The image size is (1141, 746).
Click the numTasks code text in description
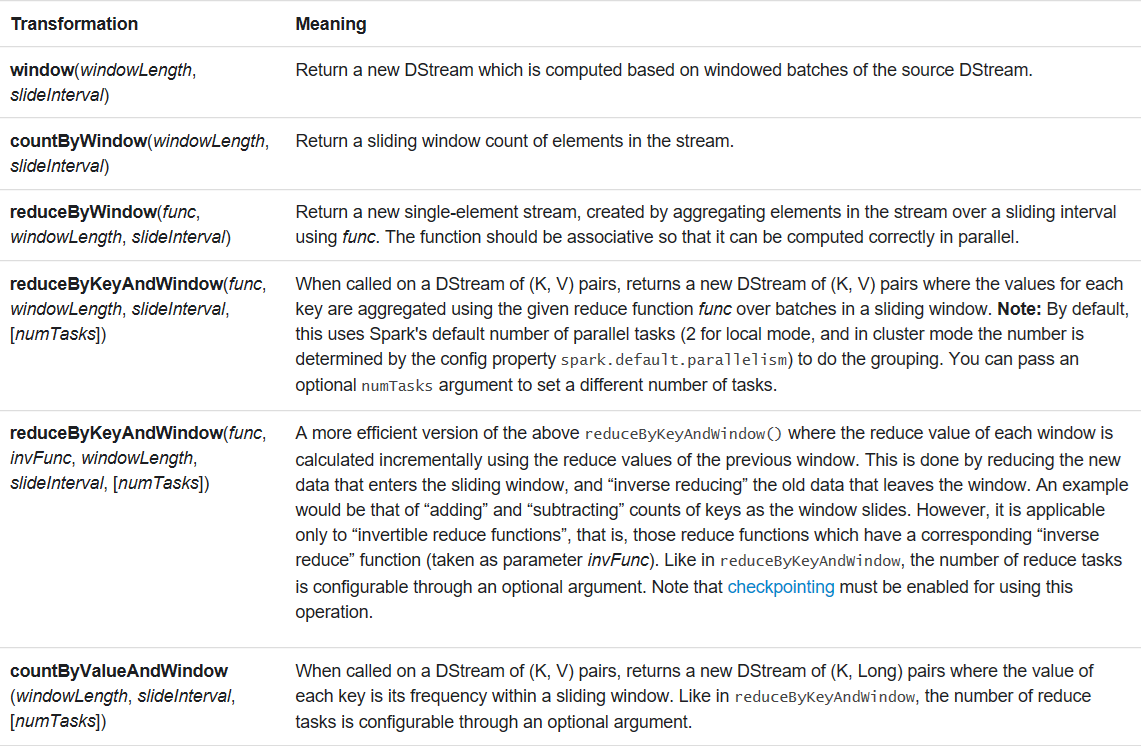click(x=397, y=385)
